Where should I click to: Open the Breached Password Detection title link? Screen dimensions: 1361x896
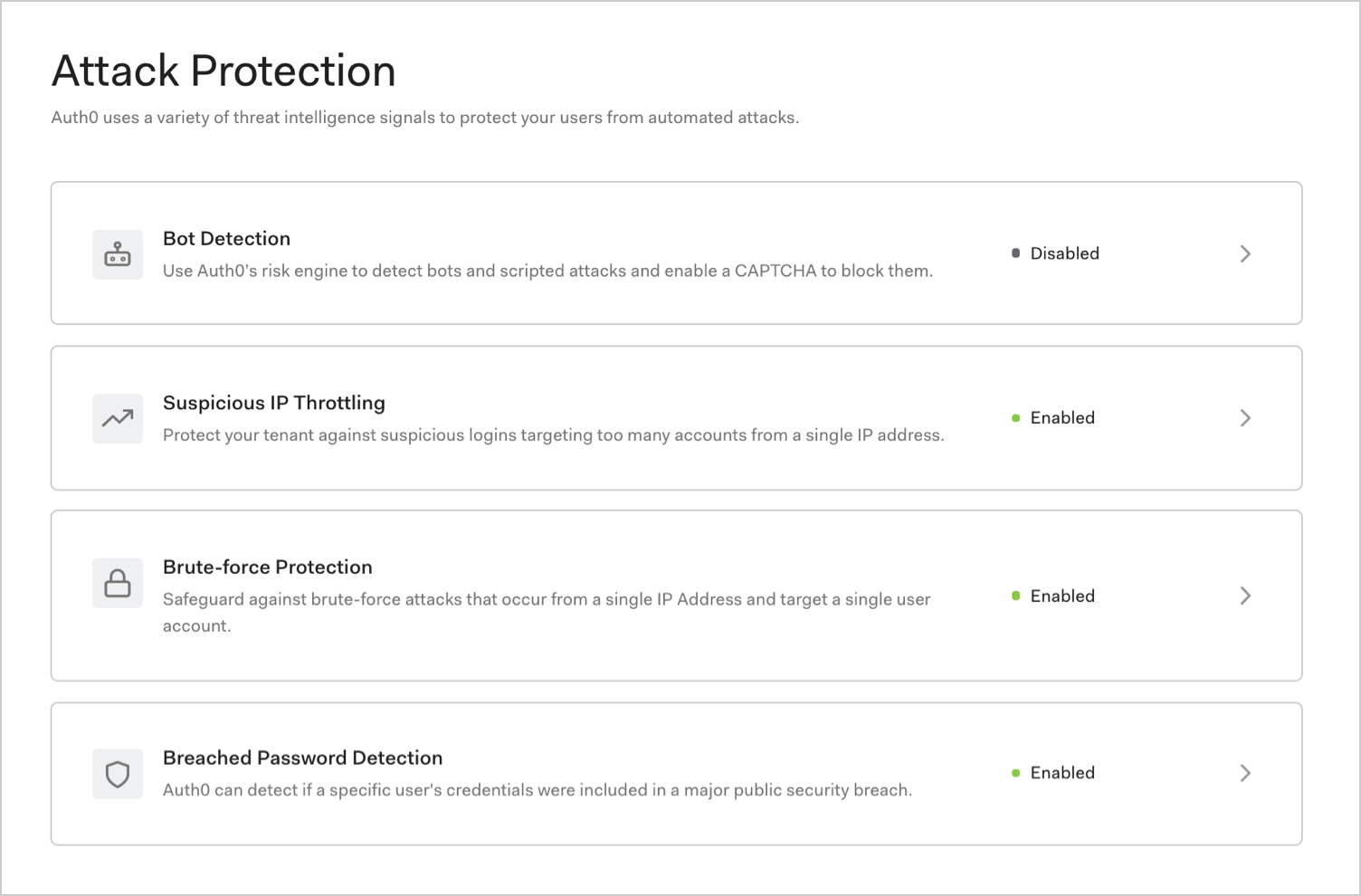click(302, 758)
